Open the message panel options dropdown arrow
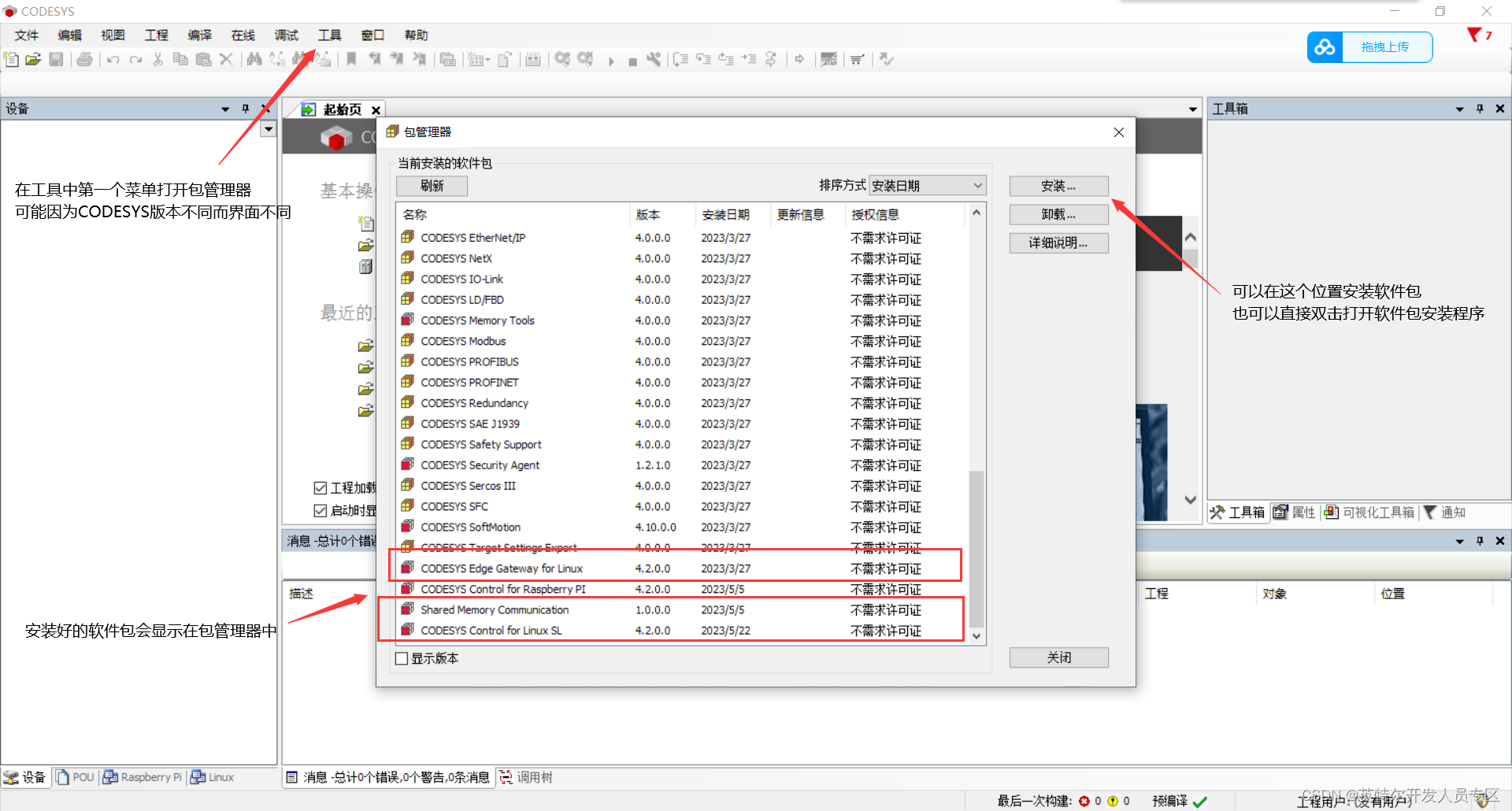Image resolution: width=1512 pixels, height=811 pixels. [x=1459, y=541]
